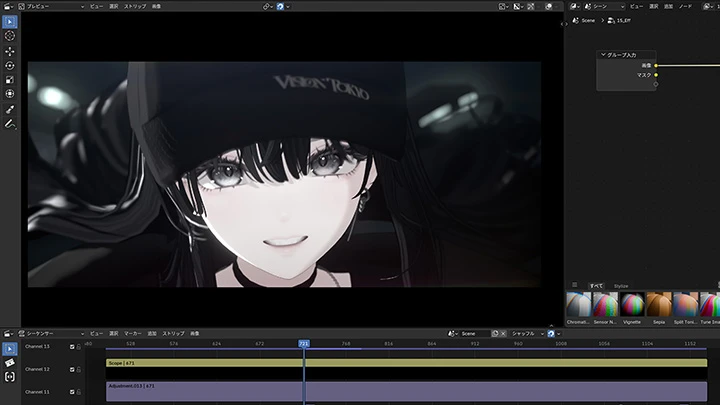Toggle lock icon for Channel 13

tap(79, 347)
